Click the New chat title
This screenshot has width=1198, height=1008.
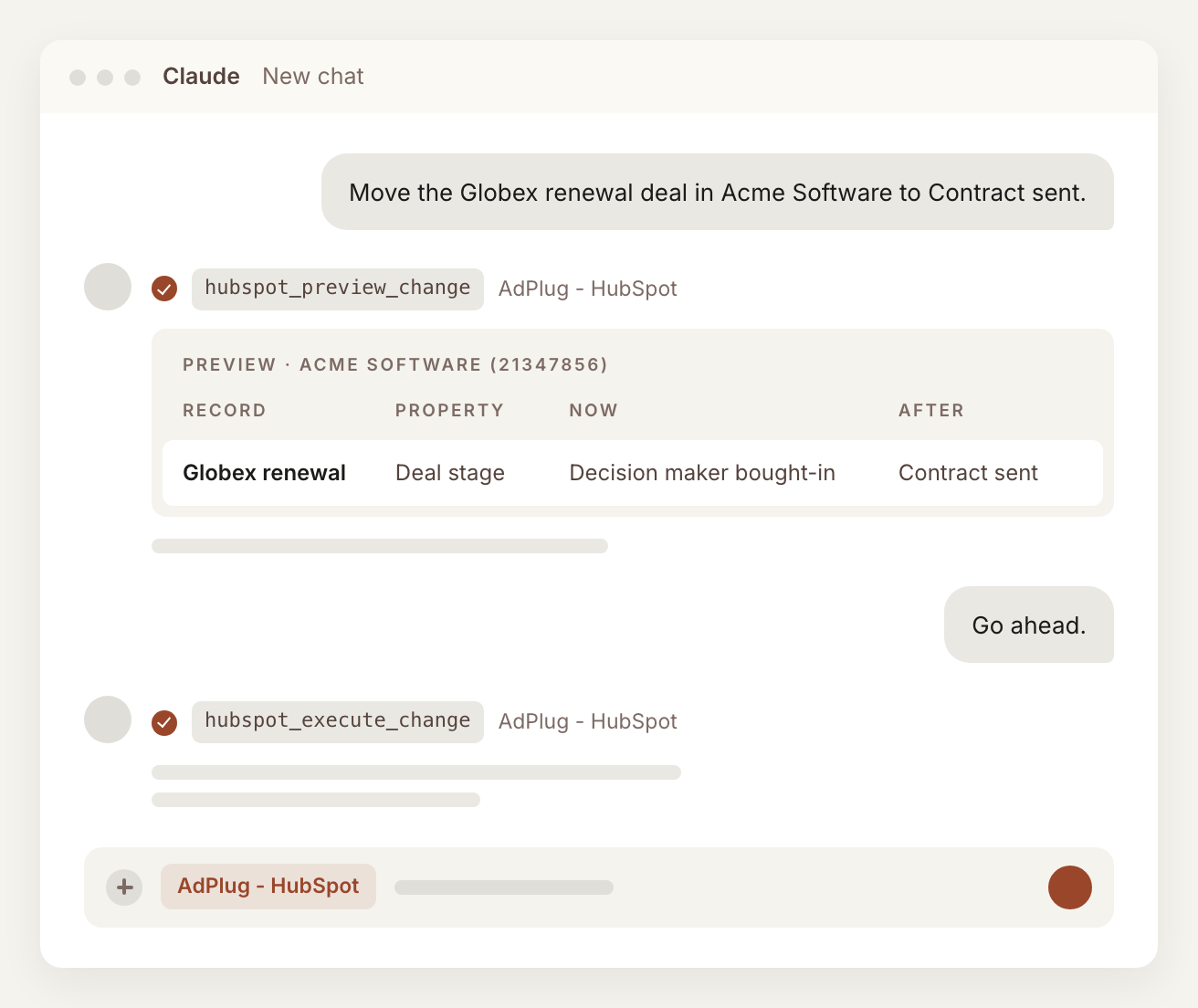tap(313, 77)
